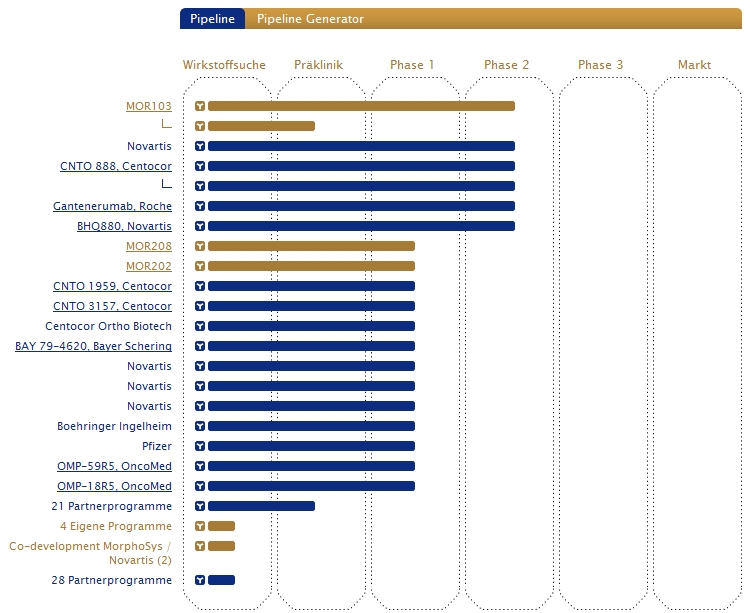Click the Boehringer Ingelheim label
Image resolution: width=750 pixels, height=613 pixels.
point(114,426)
